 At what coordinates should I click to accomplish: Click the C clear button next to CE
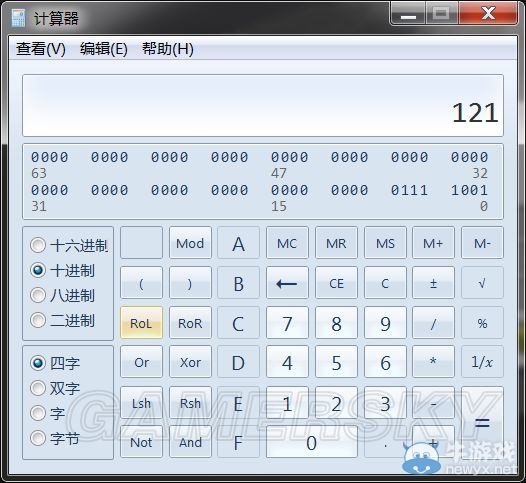[x=385, y=283]
